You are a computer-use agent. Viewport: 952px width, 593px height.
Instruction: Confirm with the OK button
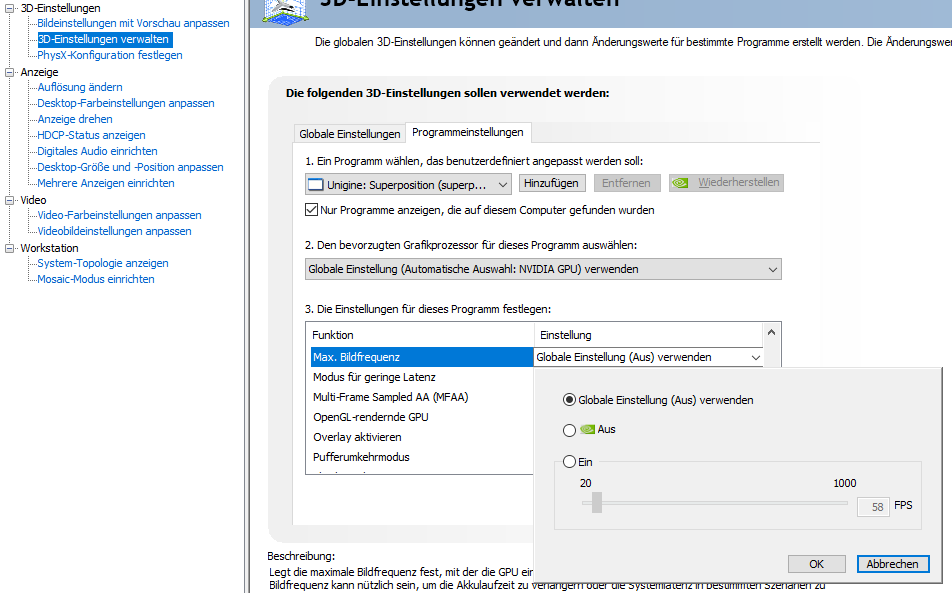coord(817,564)
